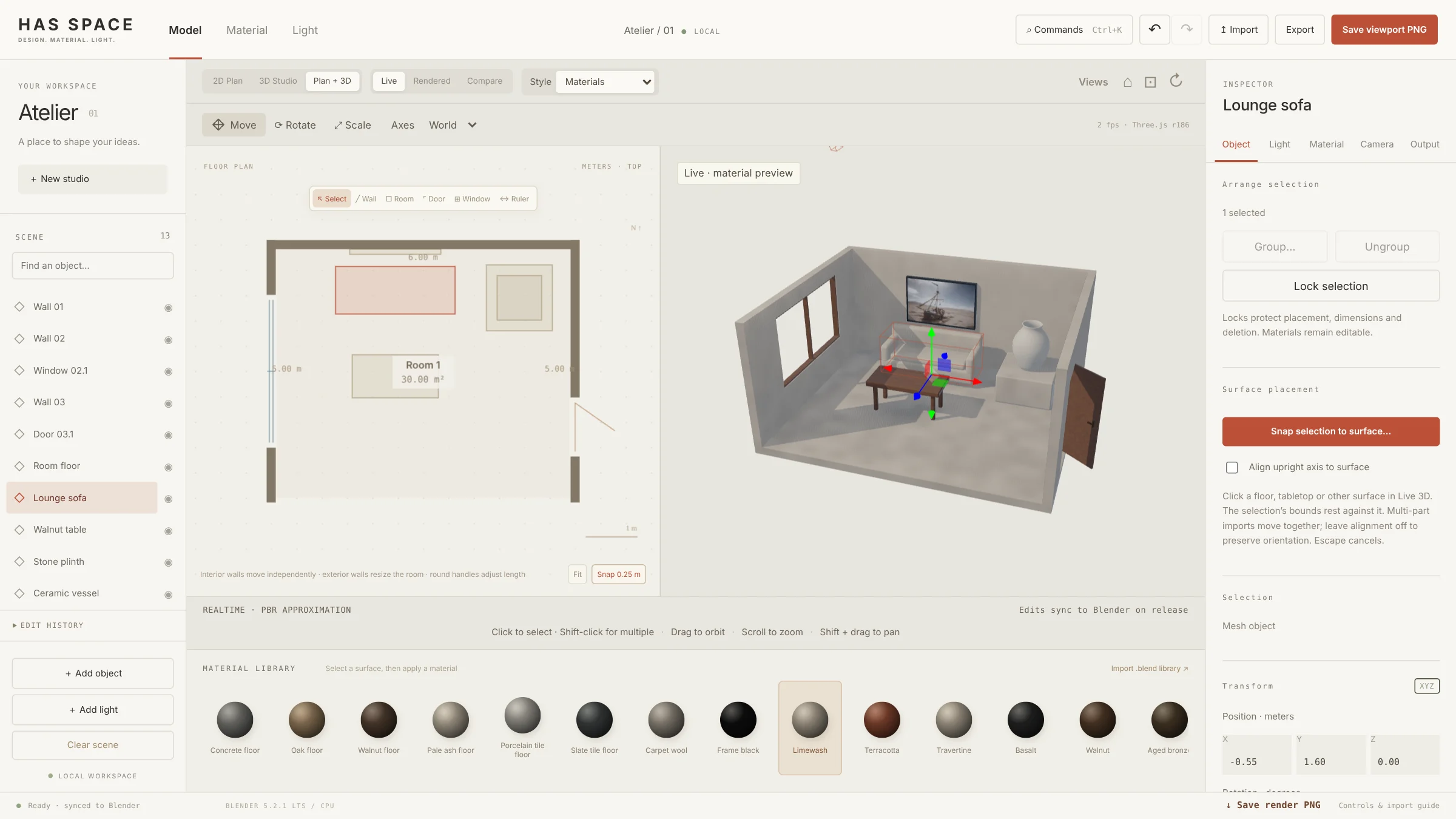Activate the floor plan Select tool
Viewport: 1456px width, 819px height.
coord(332,199)
